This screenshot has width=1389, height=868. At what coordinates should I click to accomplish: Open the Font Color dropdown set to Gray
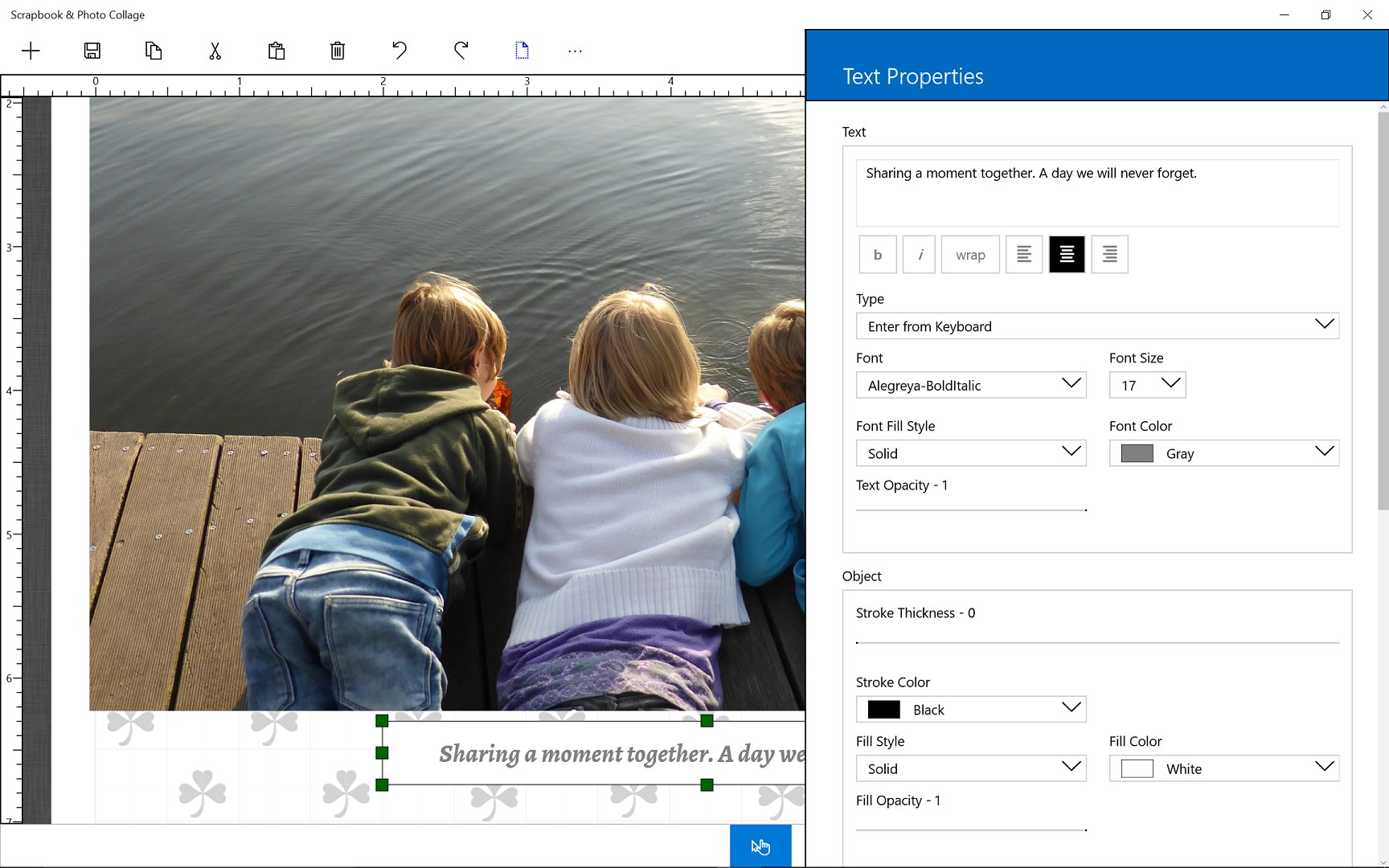click(x=1224, y=453)
